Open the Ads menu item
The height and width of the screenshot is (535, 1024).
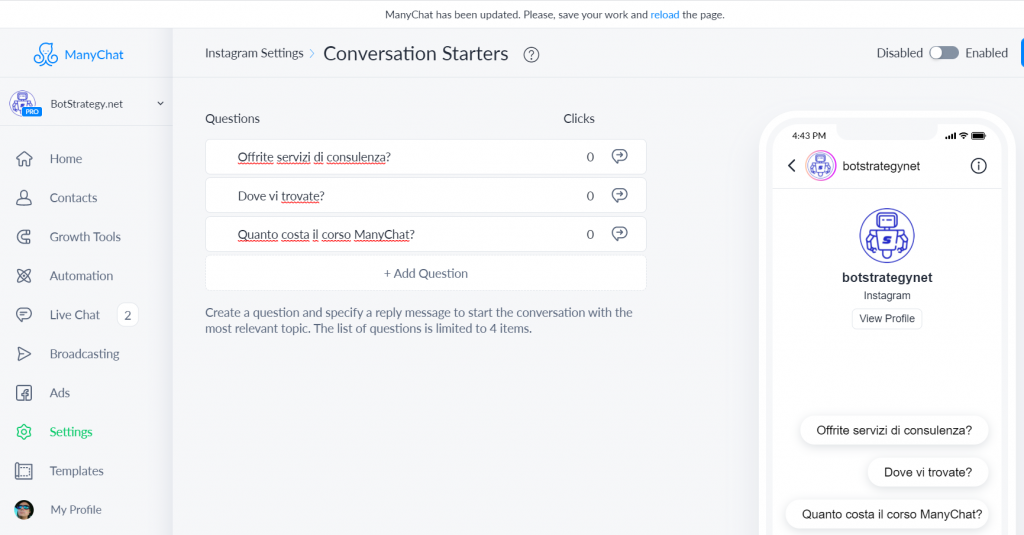(x=59, y=393)
